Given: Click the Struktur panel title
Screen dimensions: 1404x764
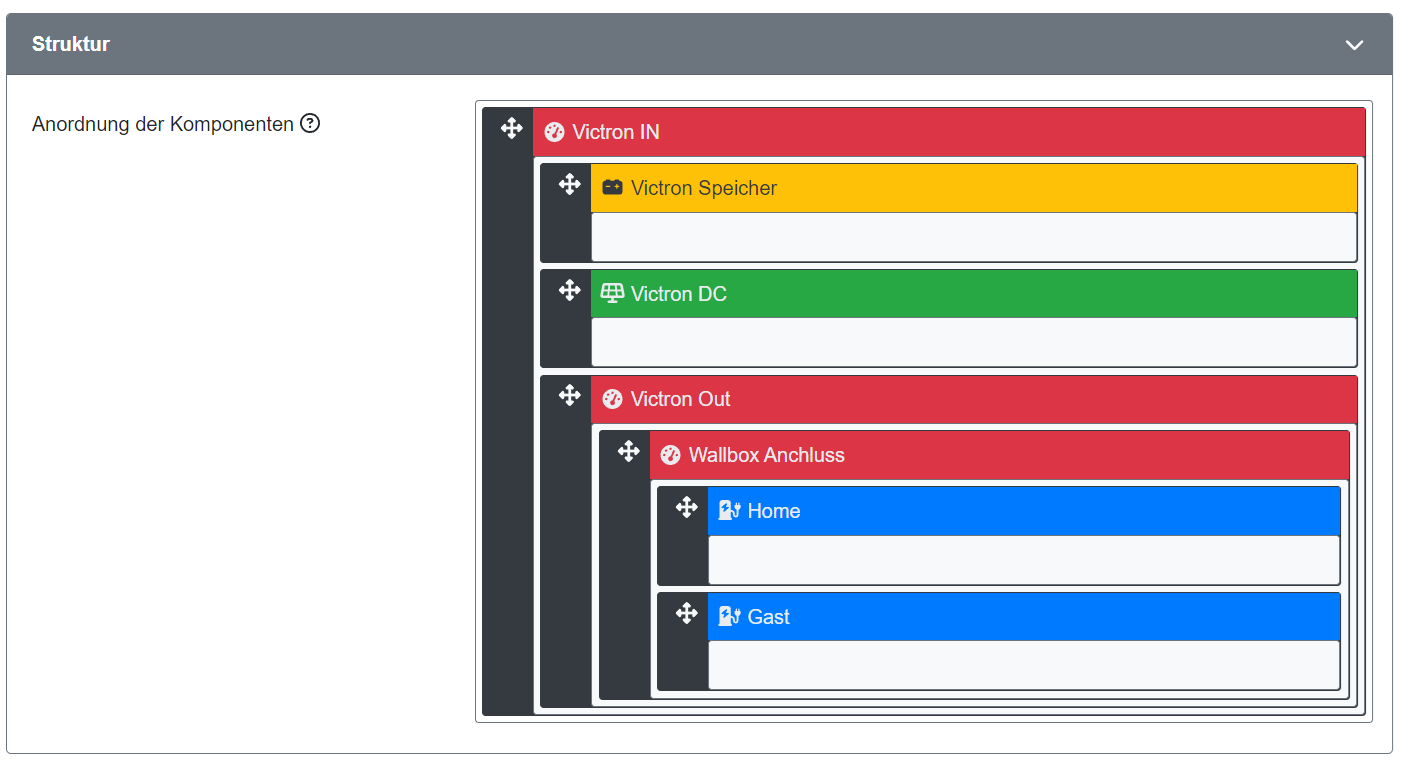Looking at the screenshot, I should (71, 44).
